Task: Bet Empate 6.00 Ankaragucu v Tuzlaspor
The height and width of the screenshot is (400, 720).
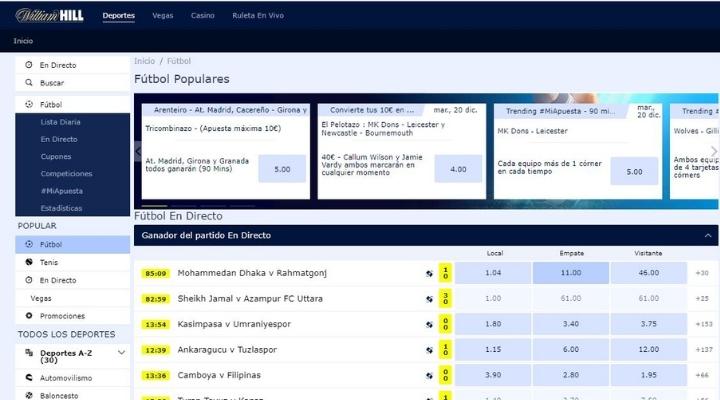Action: [571, 349]
